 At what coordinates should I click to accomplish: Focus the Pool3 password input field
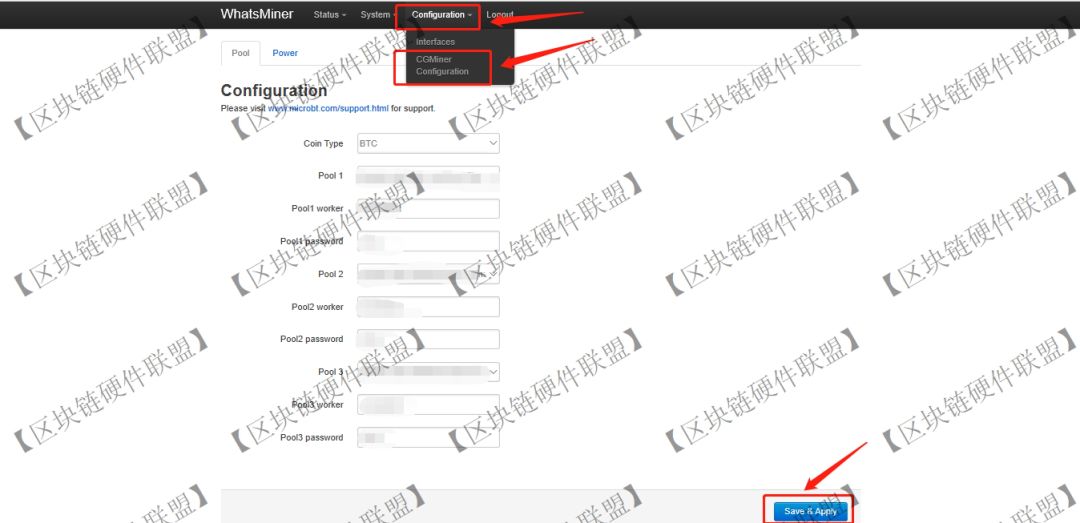point(428,438)
